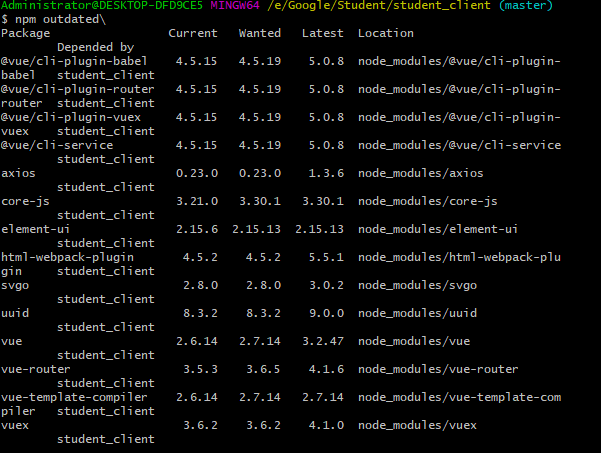Click svgo current version '2.8.0'
Screen dimensions: 601x453
point(200,285)
